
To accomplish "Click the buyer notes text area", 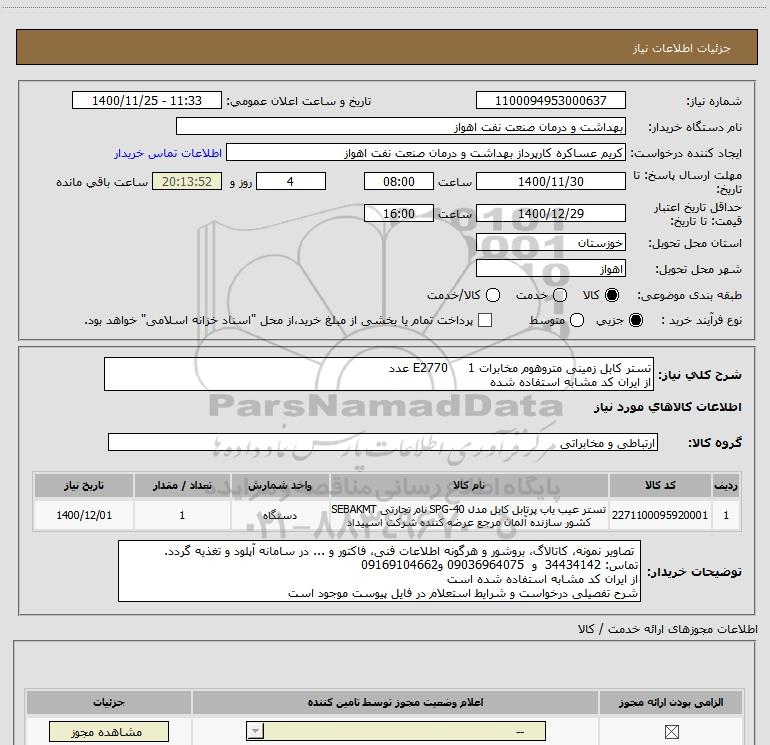I will [x=379, y=571].
